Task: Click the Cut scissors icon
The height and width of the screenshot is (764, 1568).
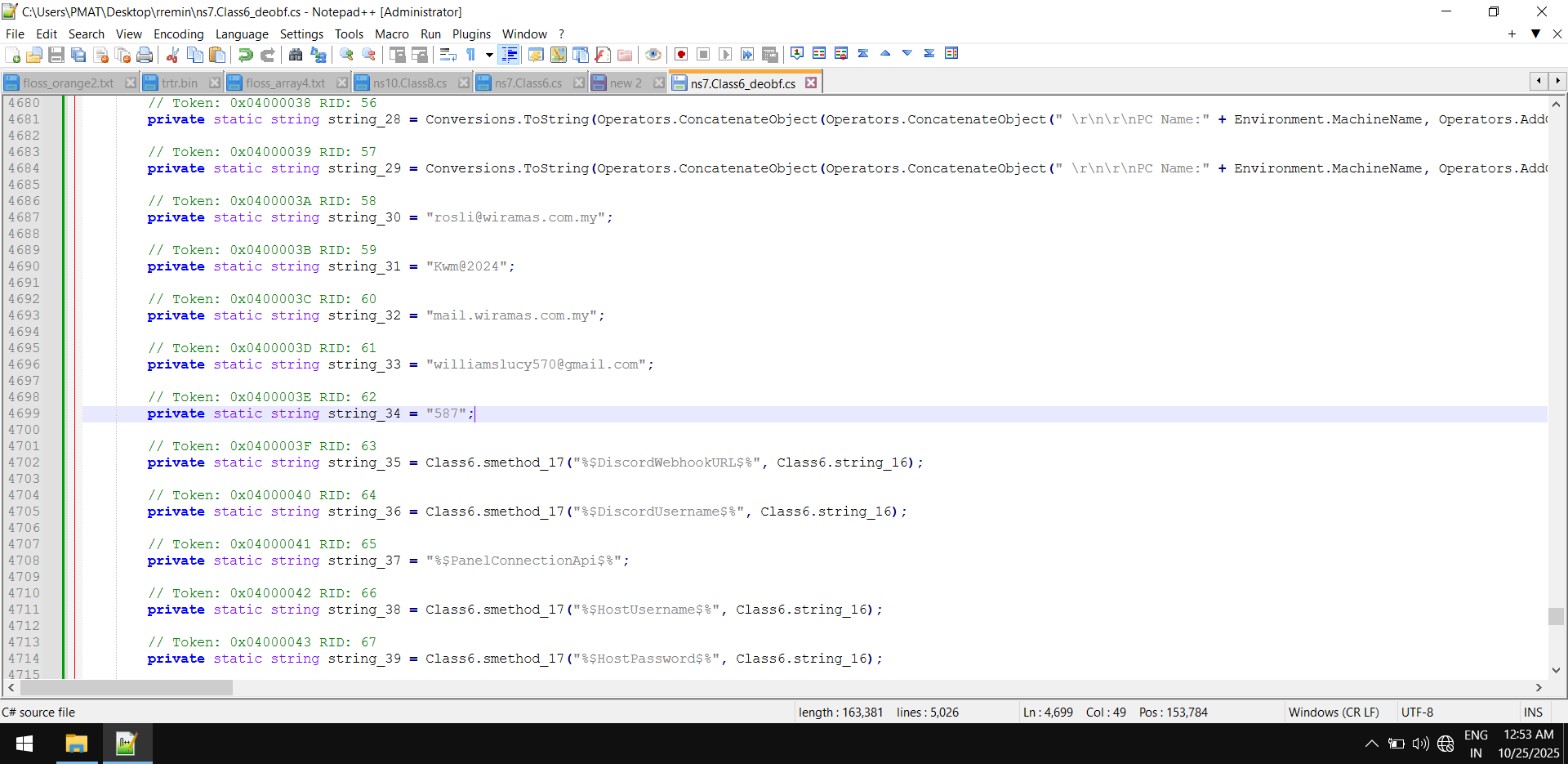Action: (172, 55)
